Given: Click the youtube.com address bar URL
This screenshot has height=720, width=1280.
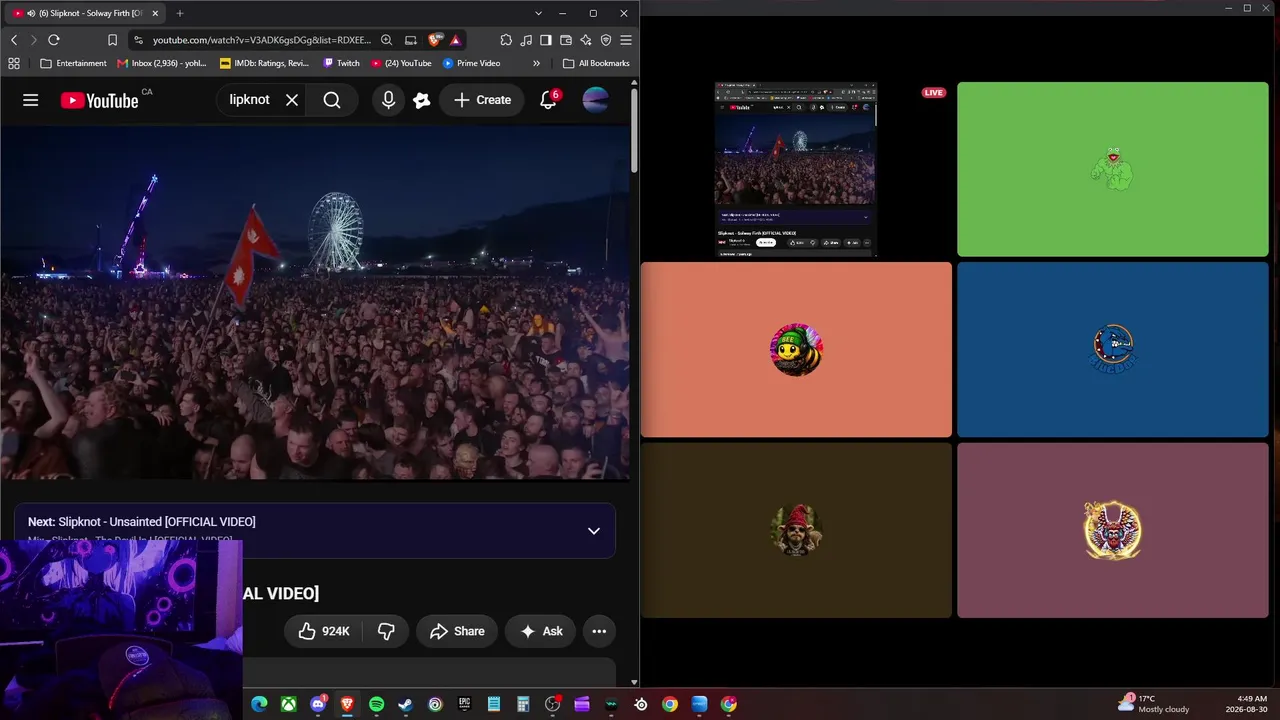Looking at the screenshot, I should [262, 40].
